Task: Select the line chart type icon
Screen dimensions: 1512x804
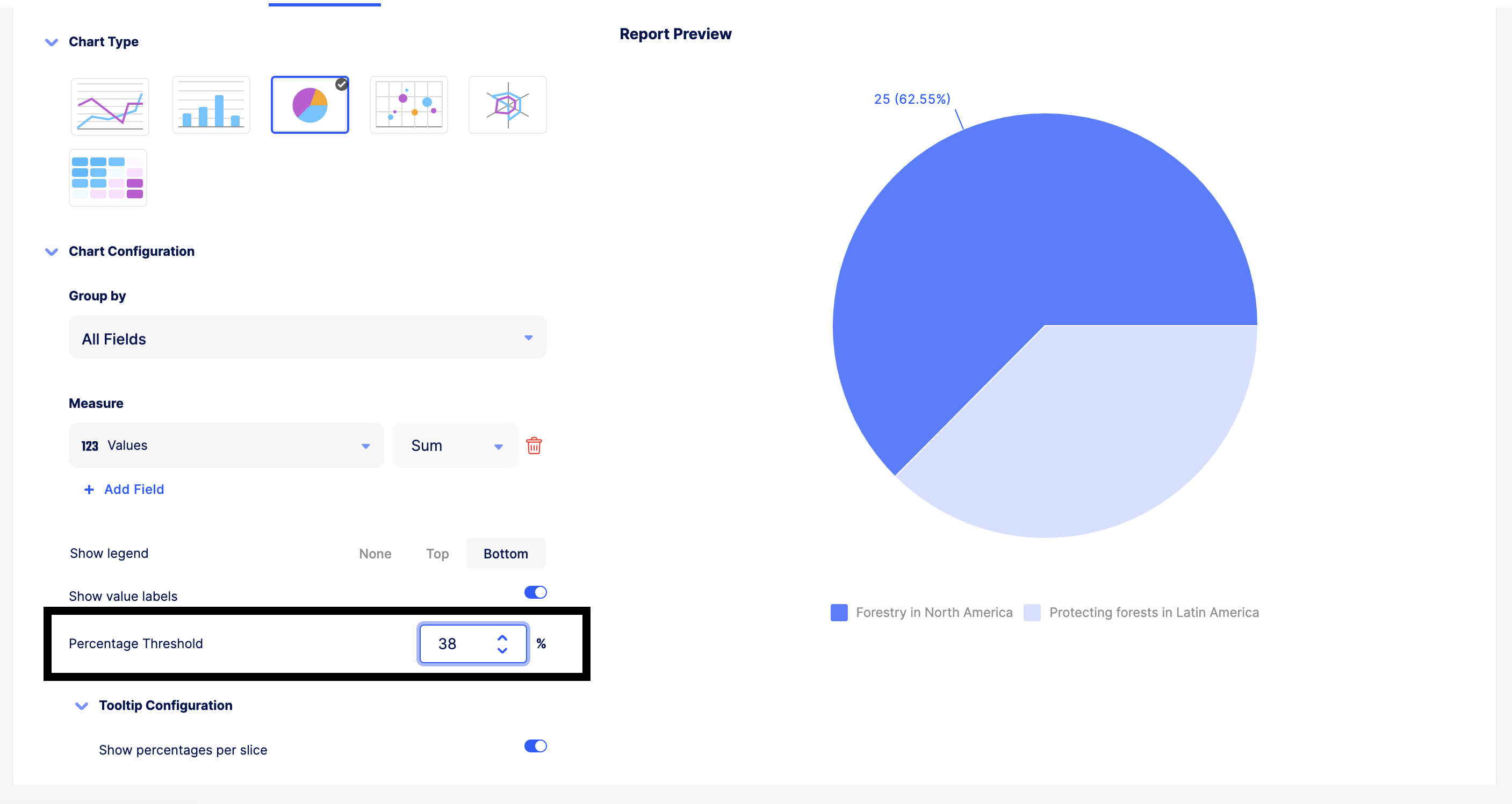Action: point(110,106)
